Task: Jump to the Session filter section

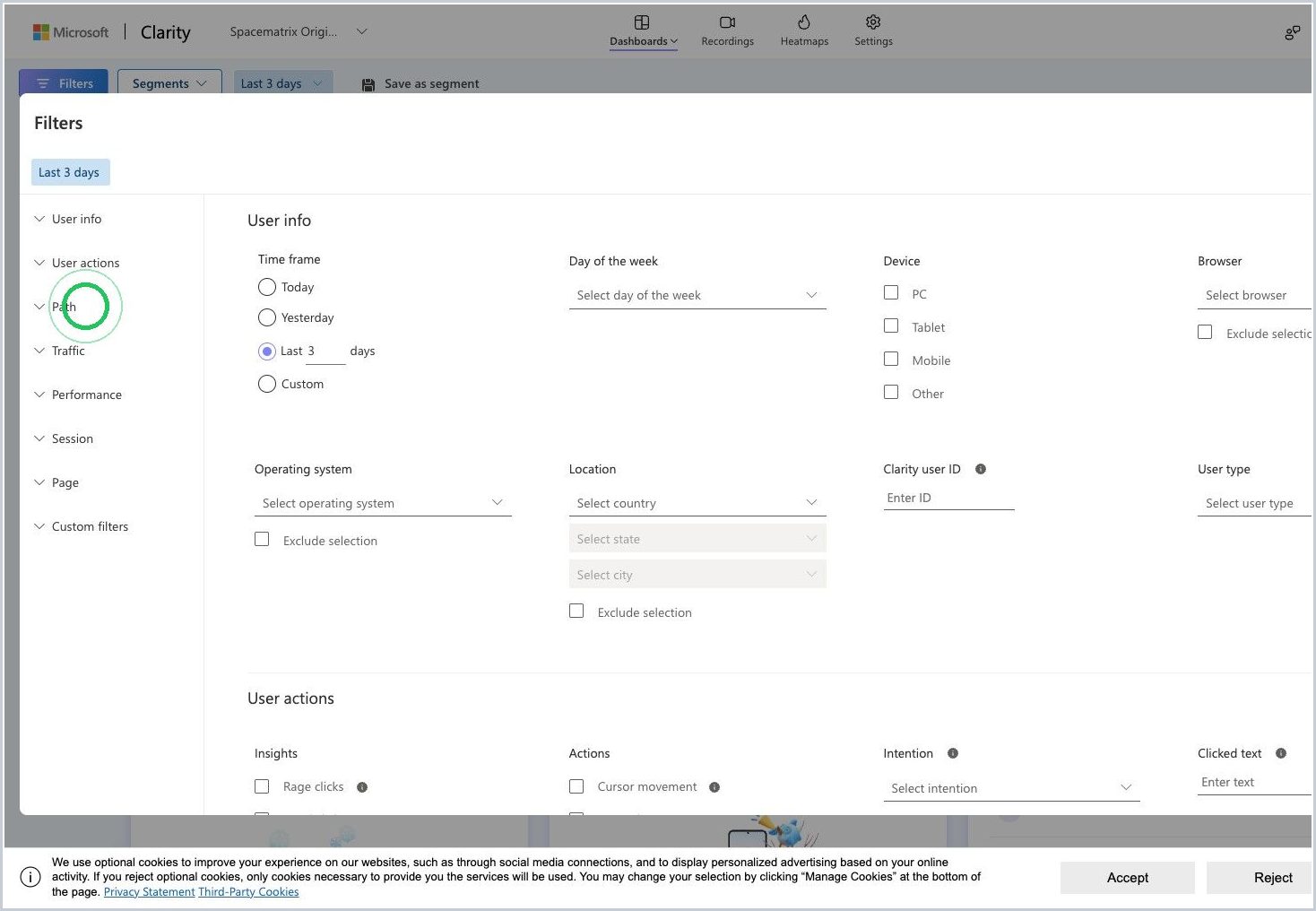Action: (64, 438)
